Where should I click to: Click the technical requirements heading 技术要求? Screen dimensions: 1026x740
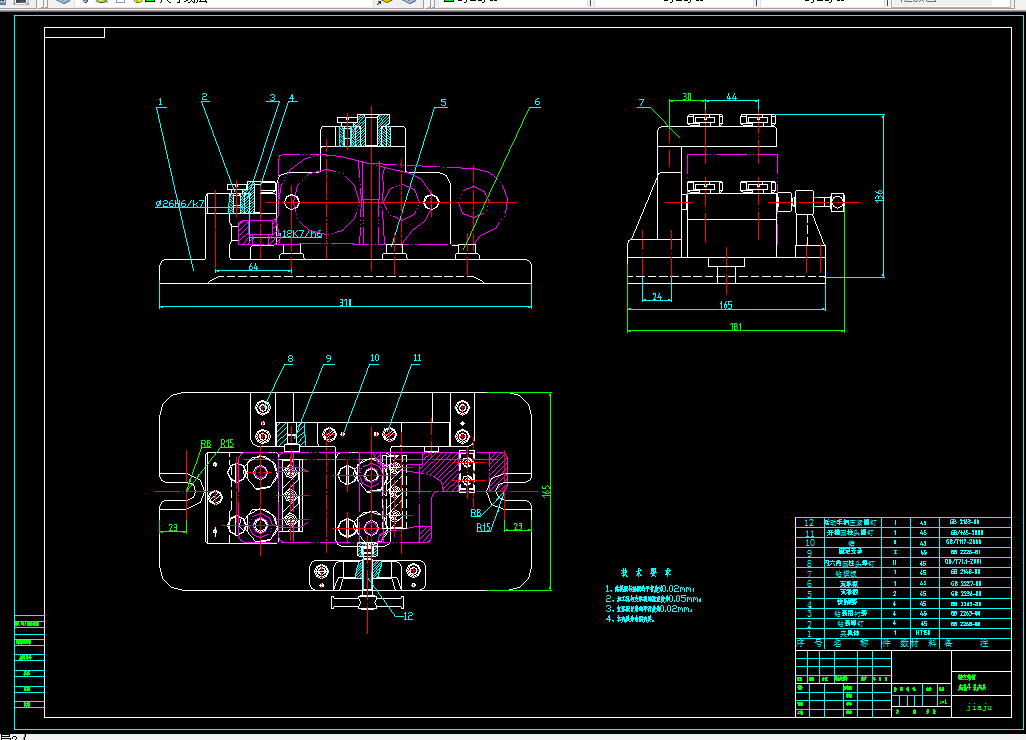point(646,573)
